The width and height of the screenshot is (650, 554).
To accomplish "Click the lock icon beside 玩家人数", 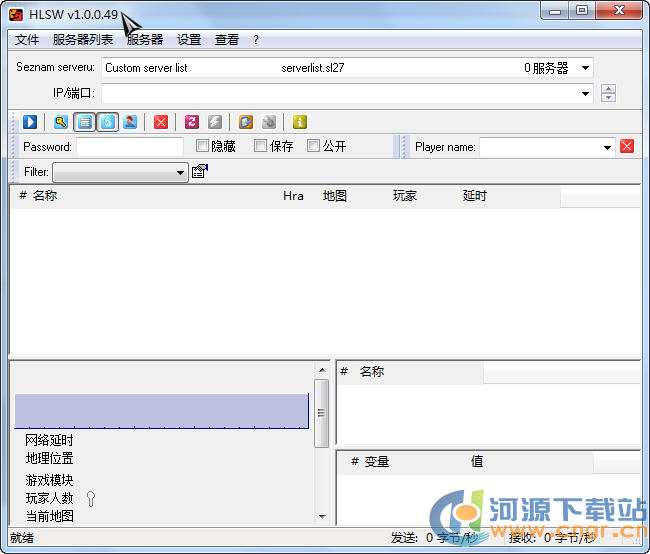I will click(91, 499).
